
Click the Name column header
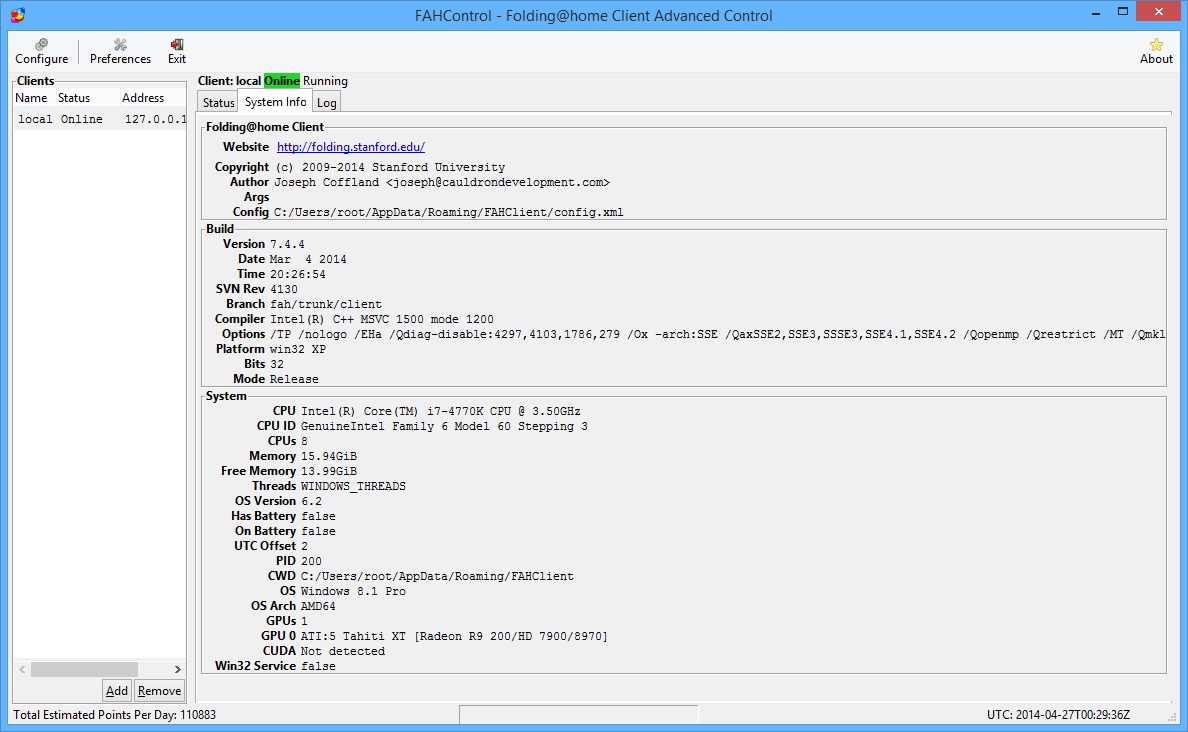click(x=31, y=98)
